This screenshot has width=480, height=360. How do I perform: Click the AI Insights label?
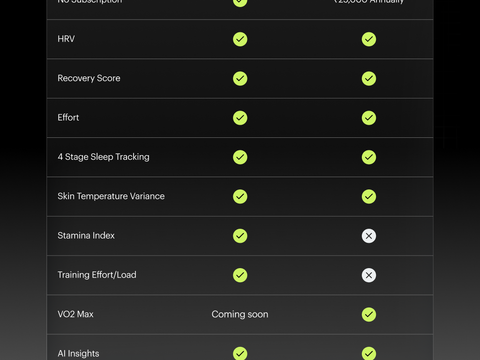coord(78,354)
